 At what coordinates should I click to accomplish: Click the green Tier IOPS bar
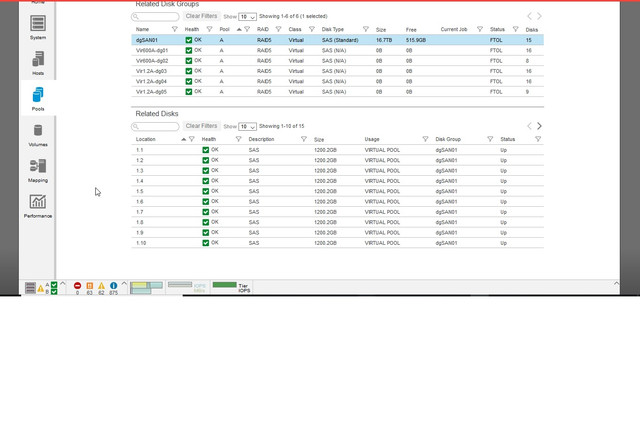tap(224, 285)
